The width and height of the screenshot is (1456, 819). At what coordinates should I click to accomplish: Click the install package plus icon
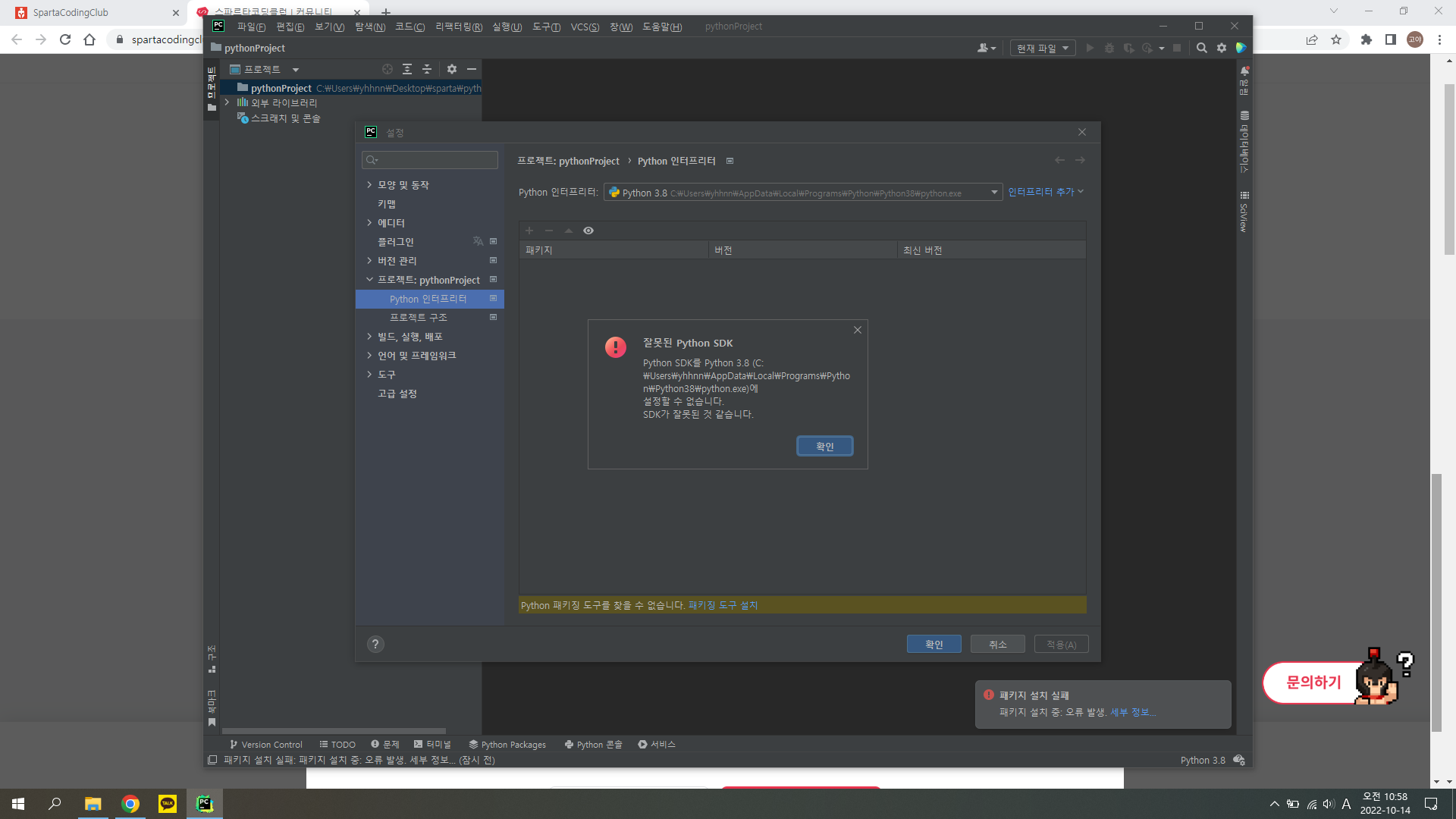coord(529,231)
